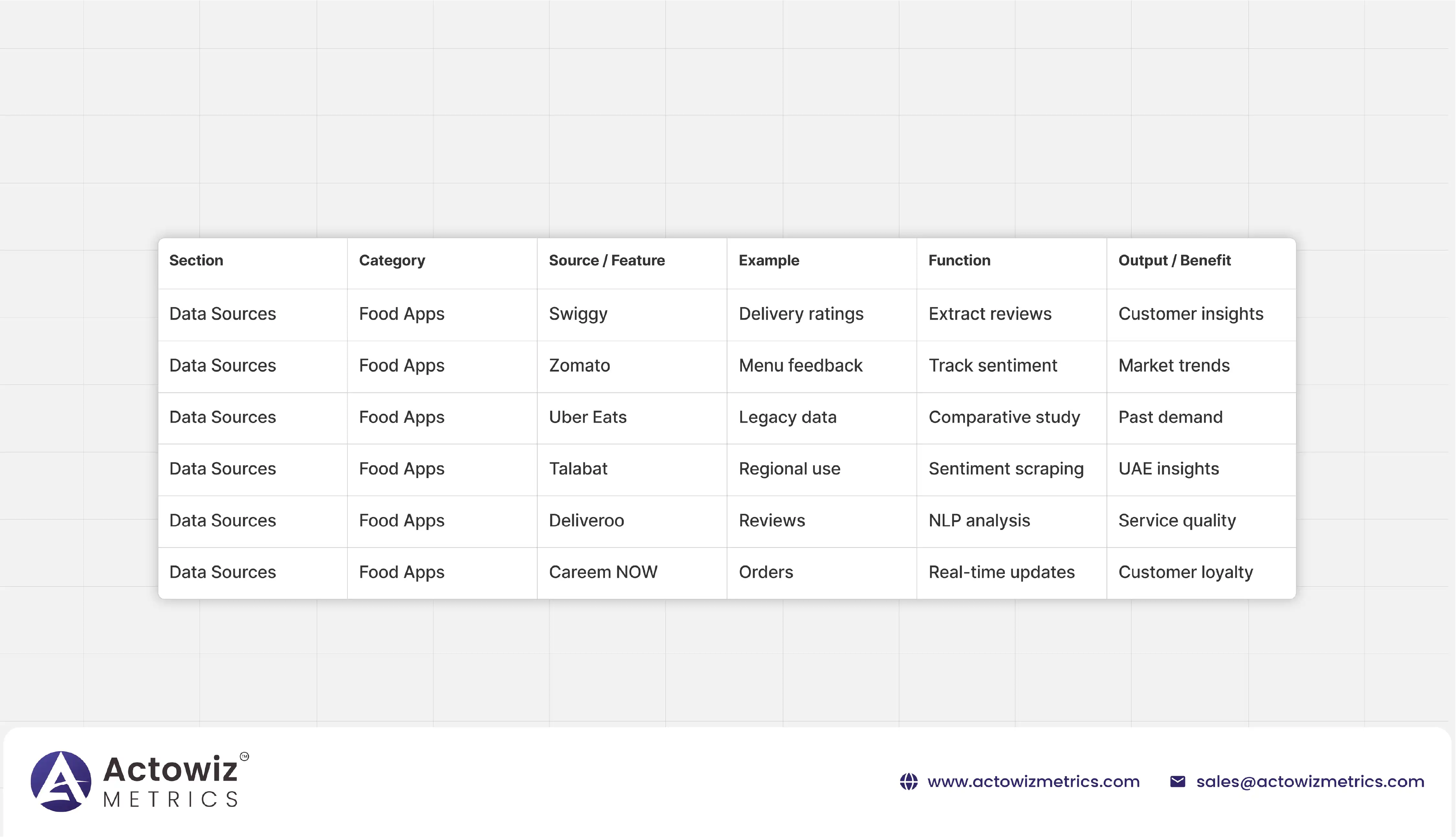
Task: Click the Deliveroo cell
Action: 586,521
